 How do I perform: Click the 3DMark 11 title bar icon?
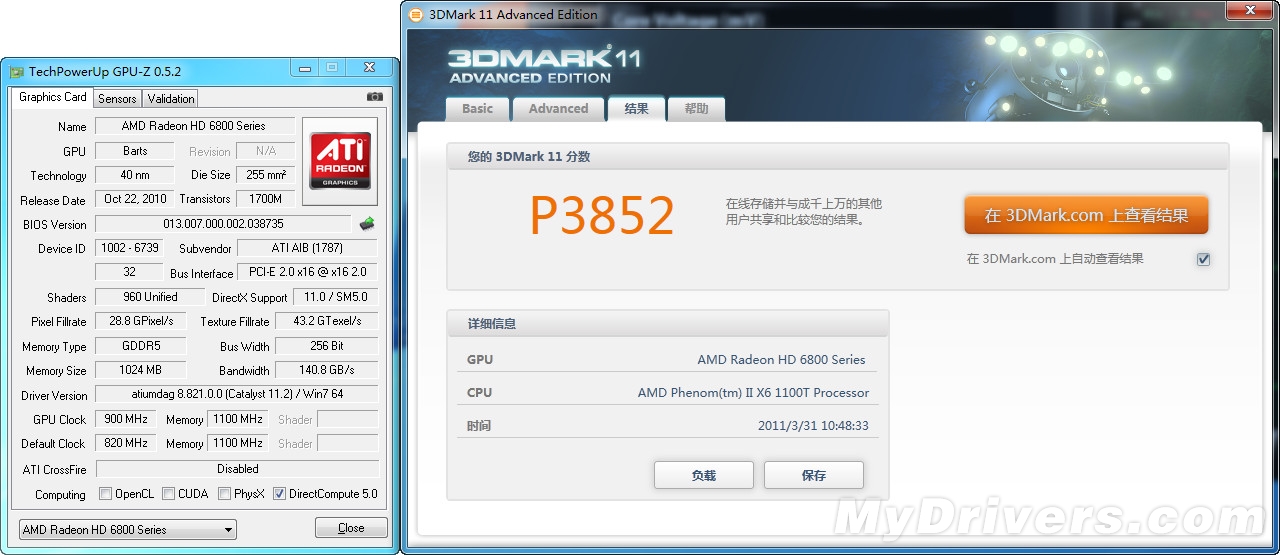[x=416, y=14]
